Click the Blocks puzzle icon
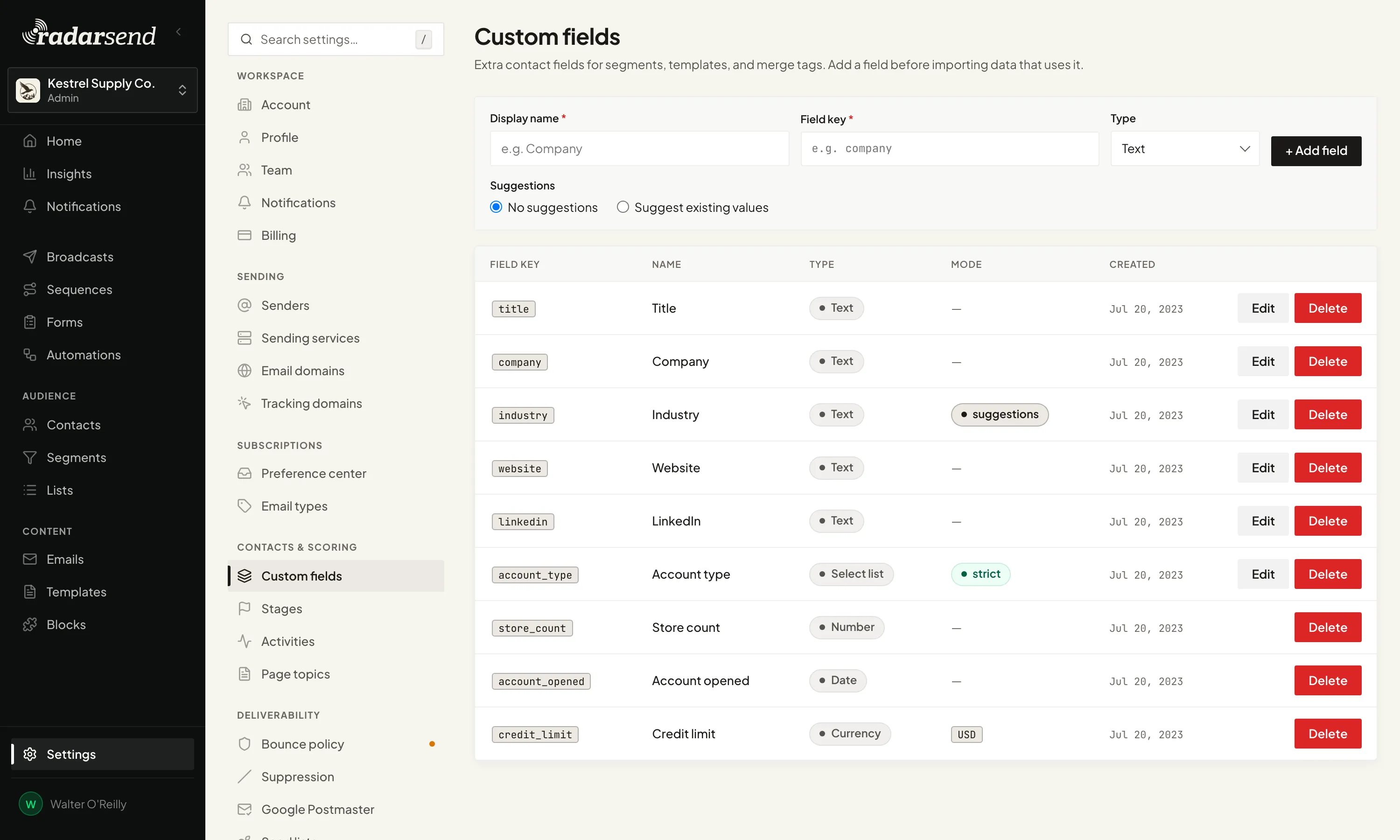The image size is (1400, 840). click(x=30, y=624)
